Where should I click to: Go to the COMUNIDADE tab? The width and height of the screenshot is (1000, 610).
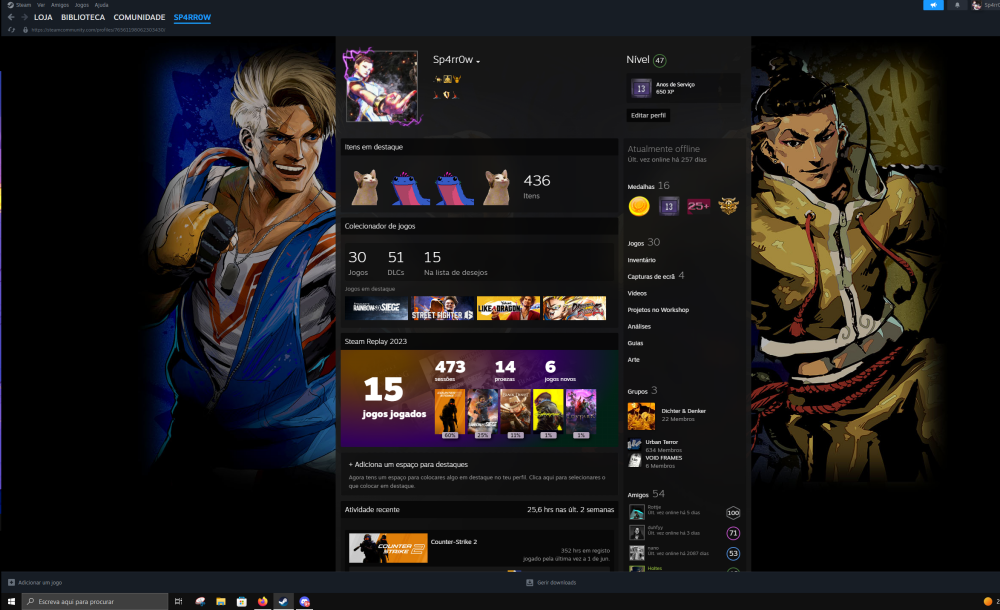139,17
